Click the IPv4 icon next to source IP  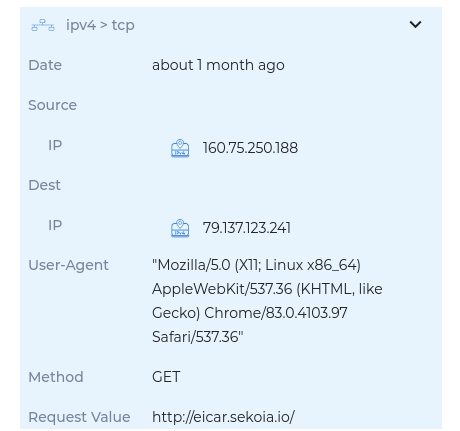click(x=180, y=148)
